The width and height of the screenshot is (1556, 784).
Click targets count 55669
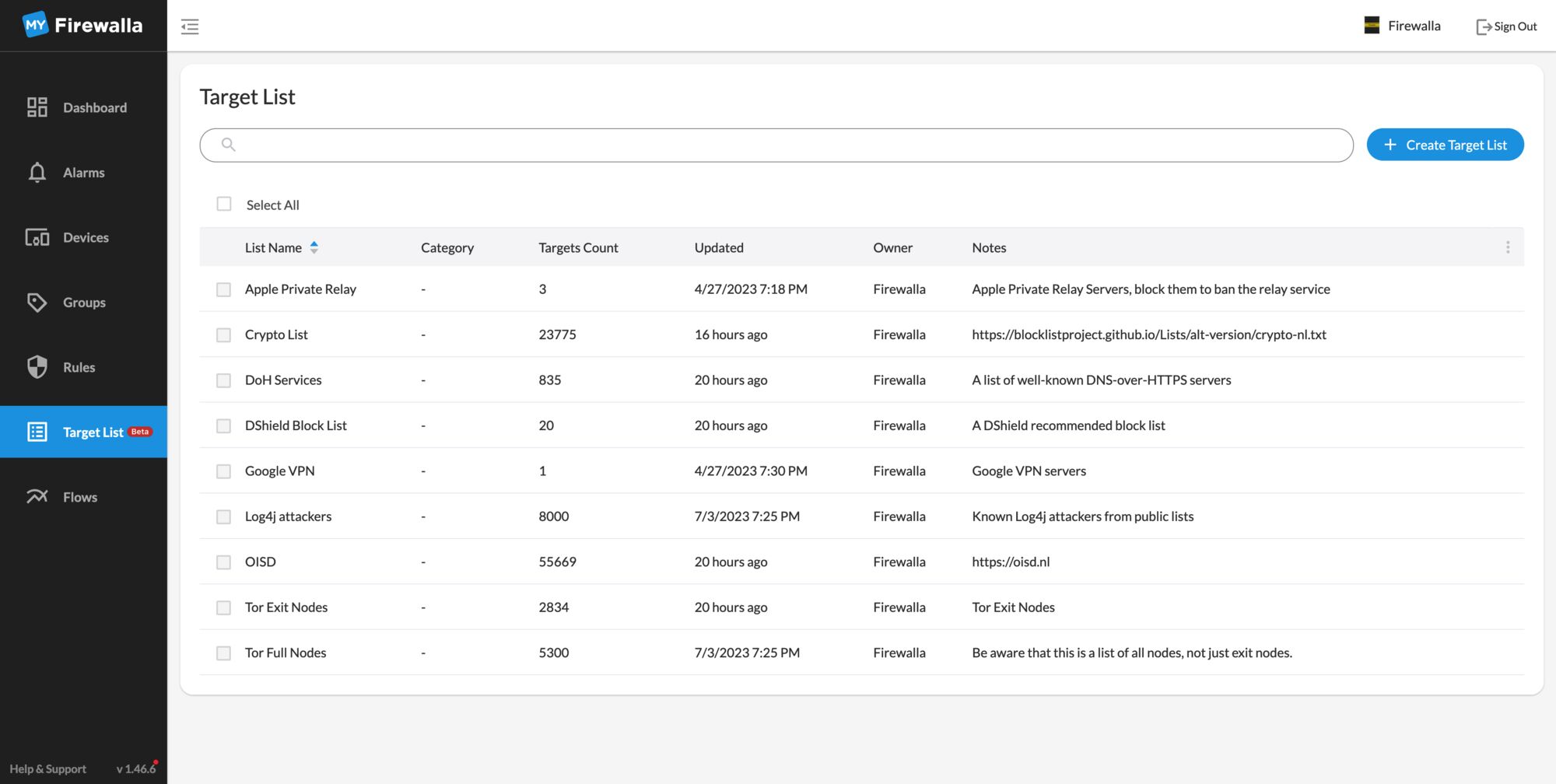click(x=557, y=562)
